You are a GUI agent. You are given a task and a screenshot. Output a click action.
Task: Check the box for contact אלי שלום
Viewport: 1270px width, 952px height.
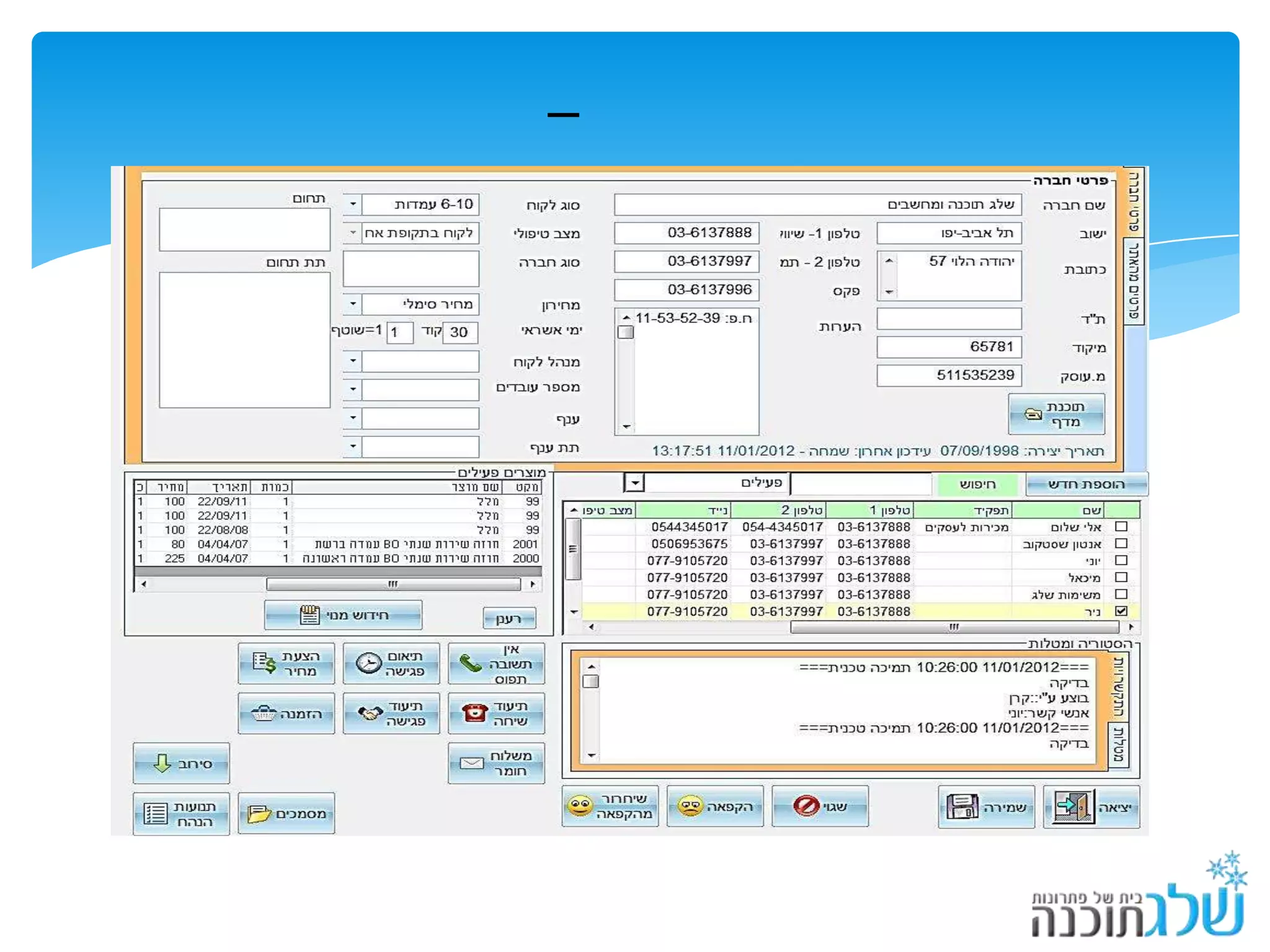click(1121, 527)
